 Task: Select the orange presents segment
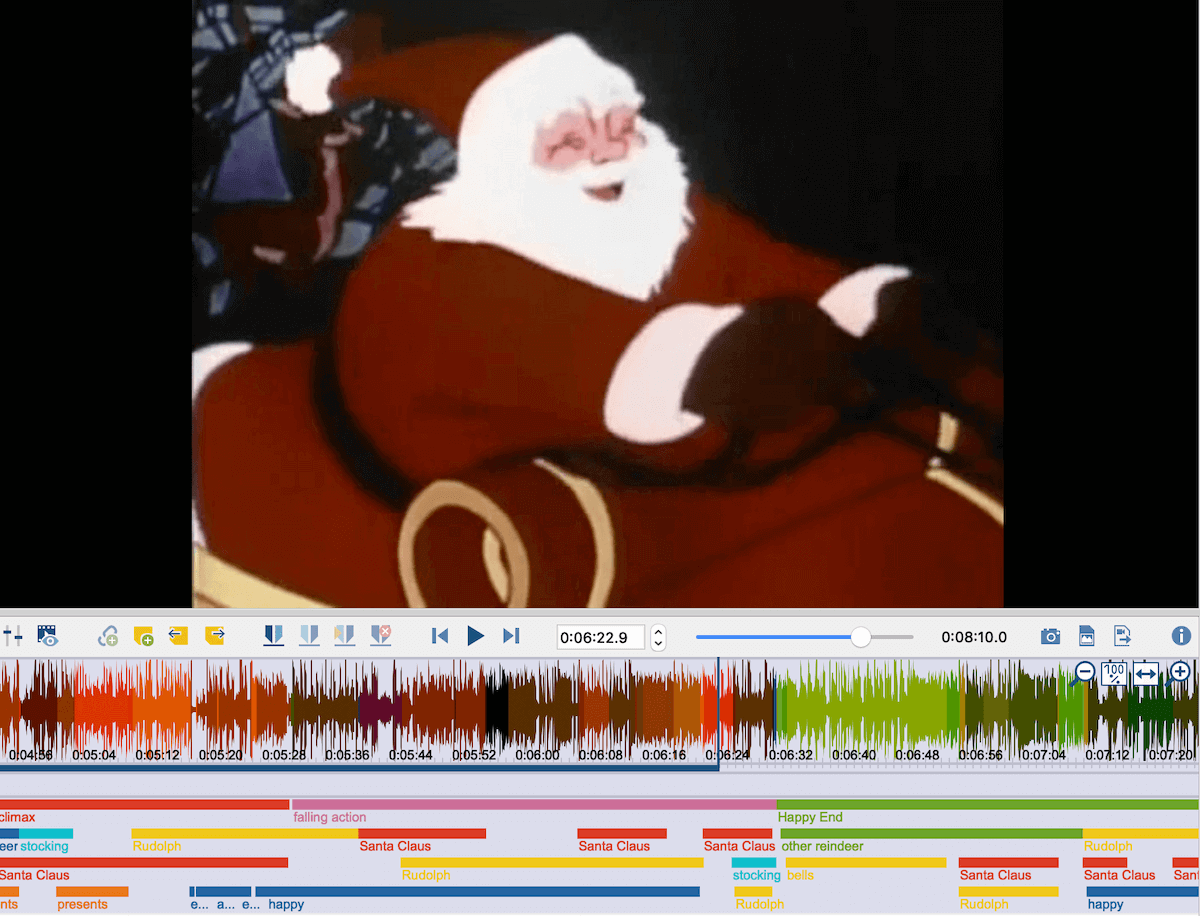coord(92,891)
